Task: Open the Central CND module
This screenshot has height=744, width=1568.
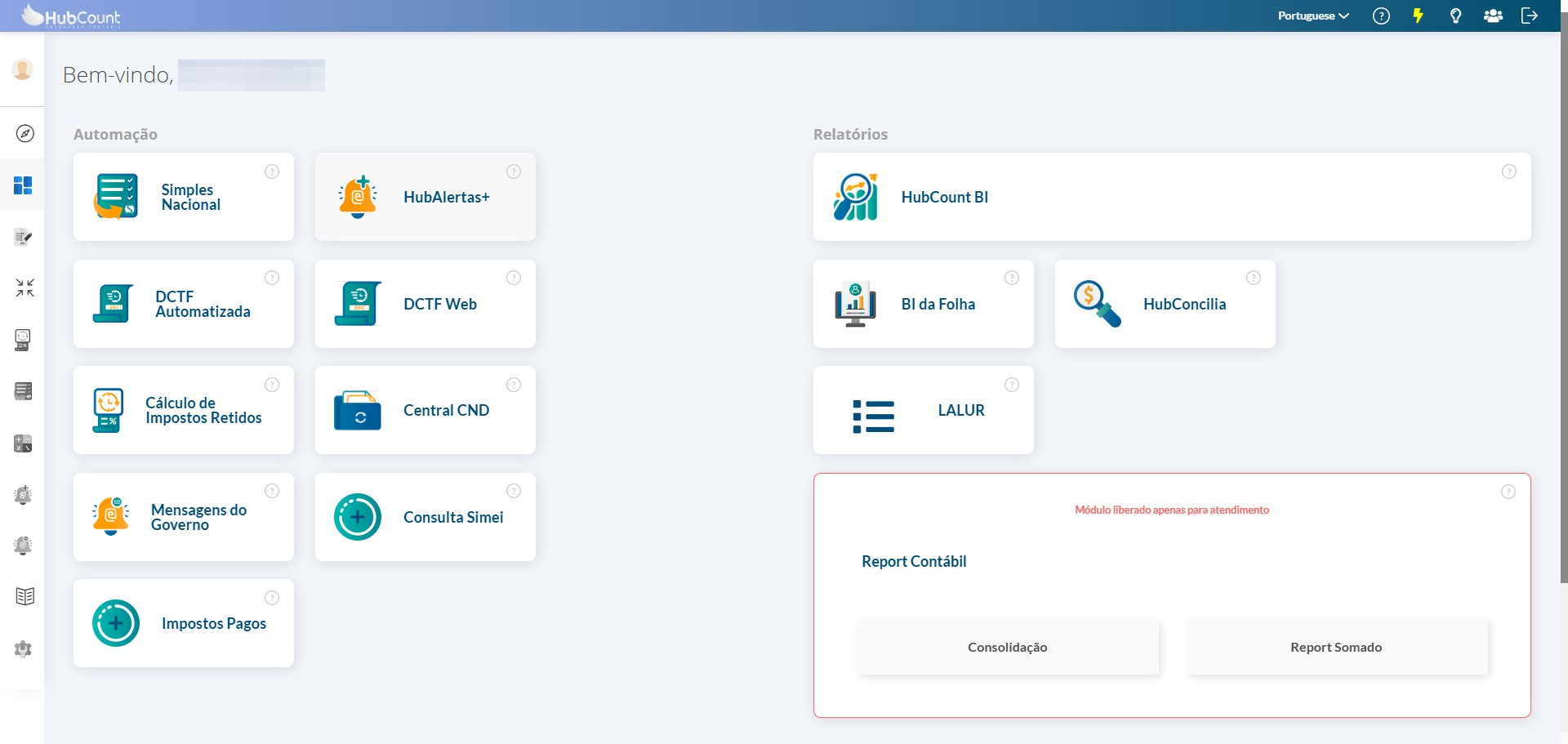Action: (x=425, y=410)
